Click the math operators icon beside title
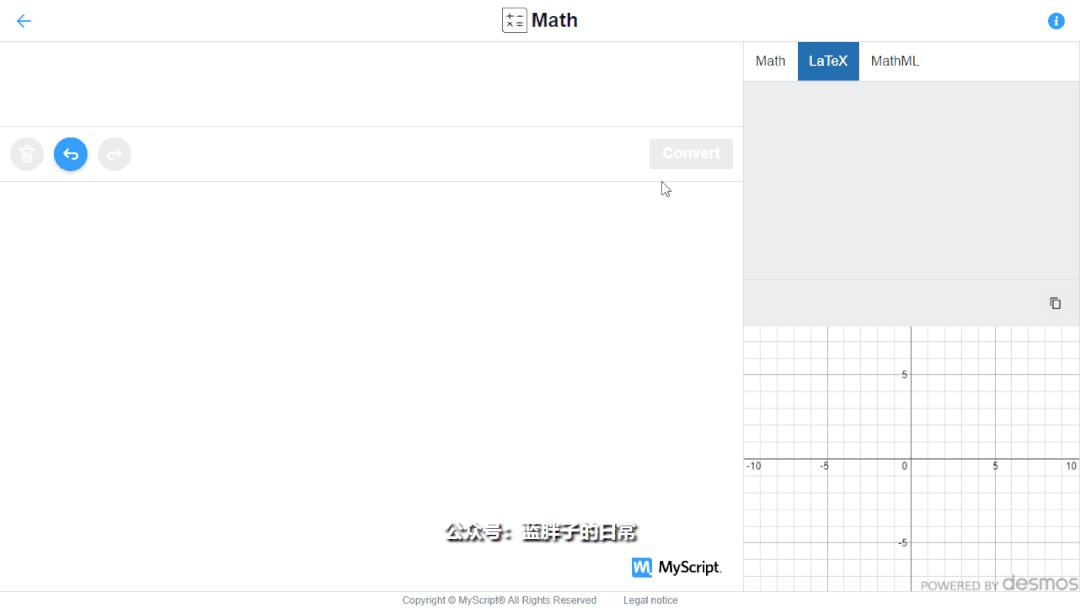The image size is (1080, 608). coord(514,21)
